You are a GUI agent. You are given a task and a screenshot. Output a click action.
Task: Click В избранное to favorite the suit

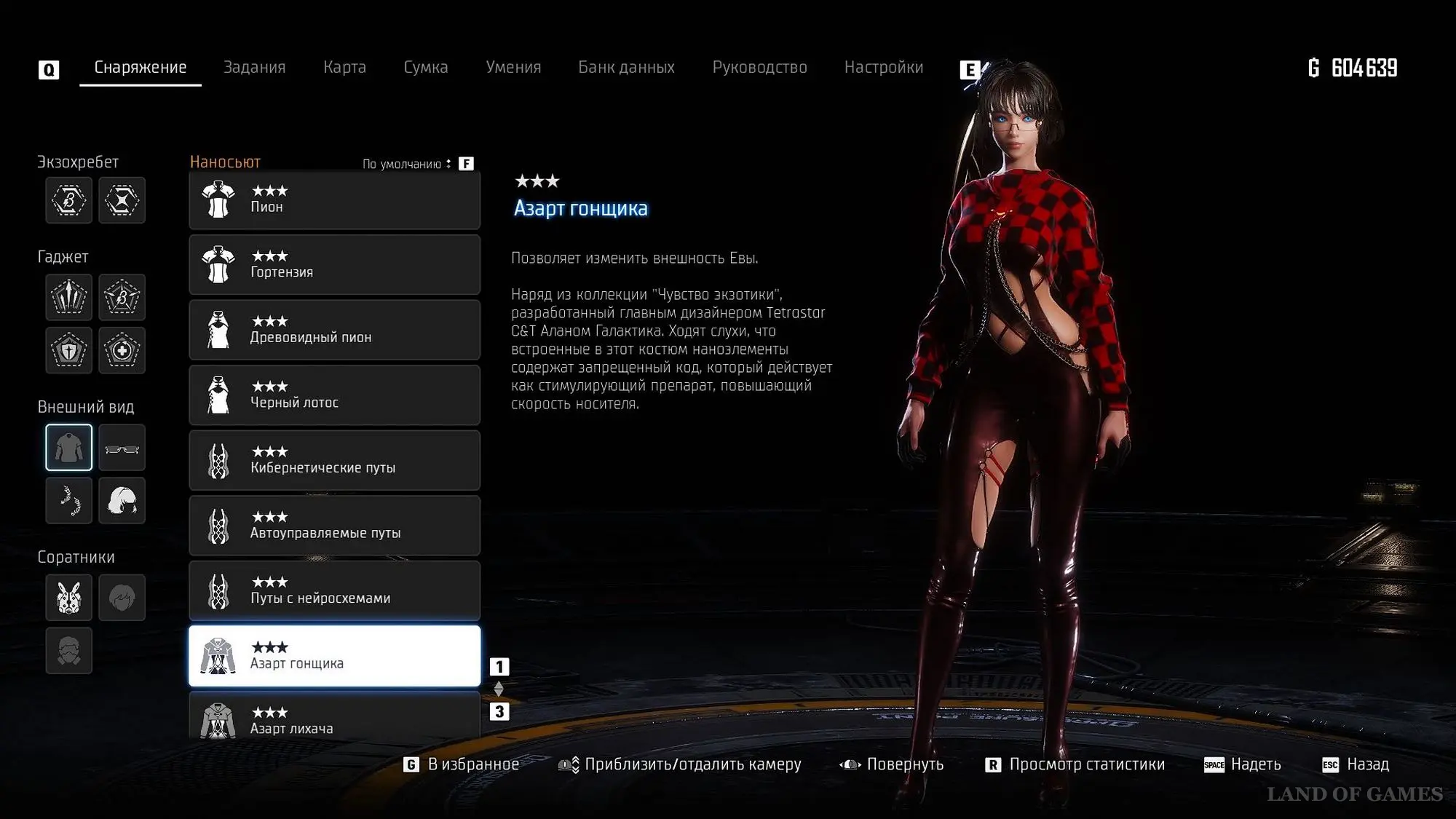(462, 764)
